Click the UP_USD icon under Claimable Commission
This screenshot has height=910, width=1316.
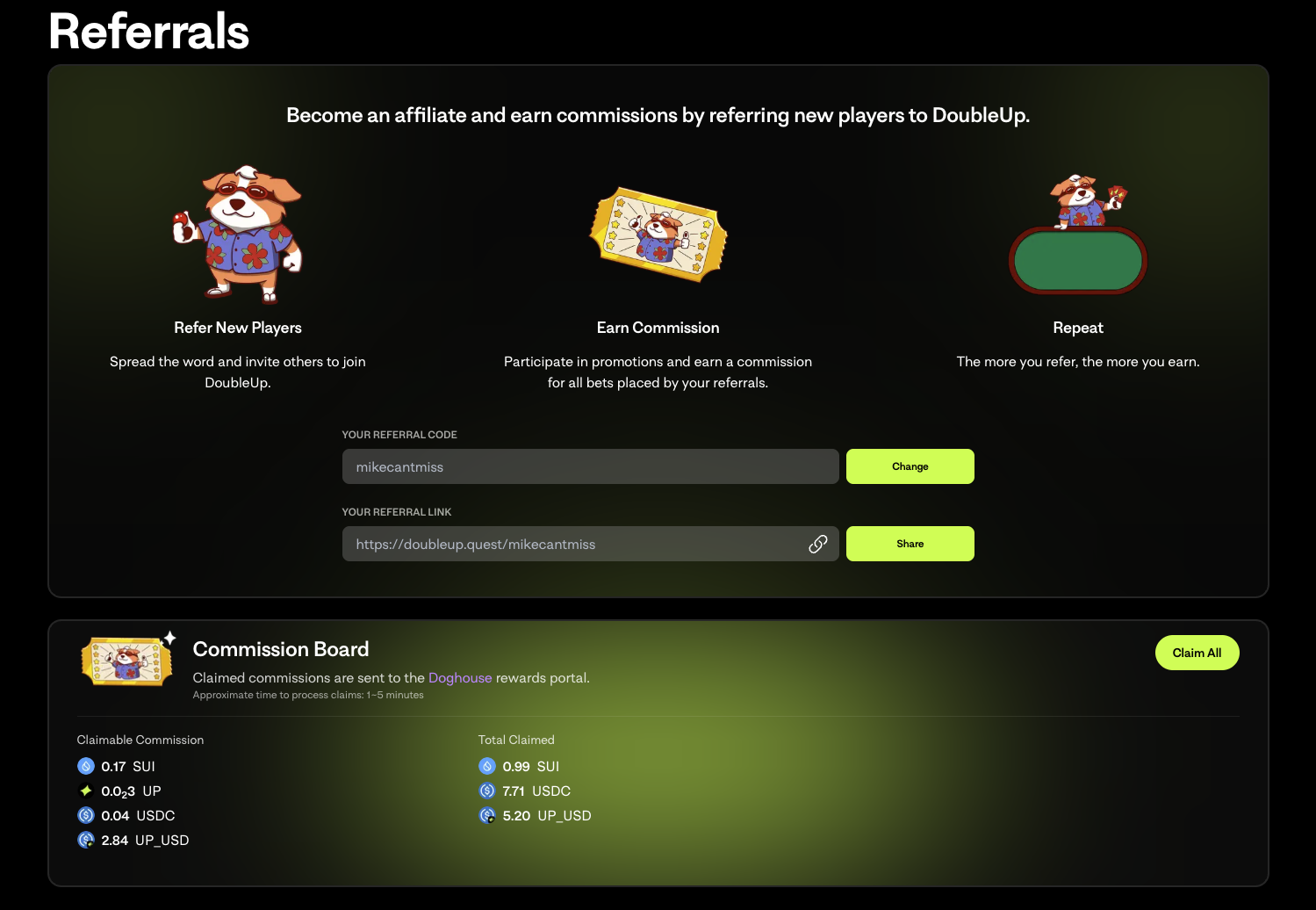coord(86,840)
